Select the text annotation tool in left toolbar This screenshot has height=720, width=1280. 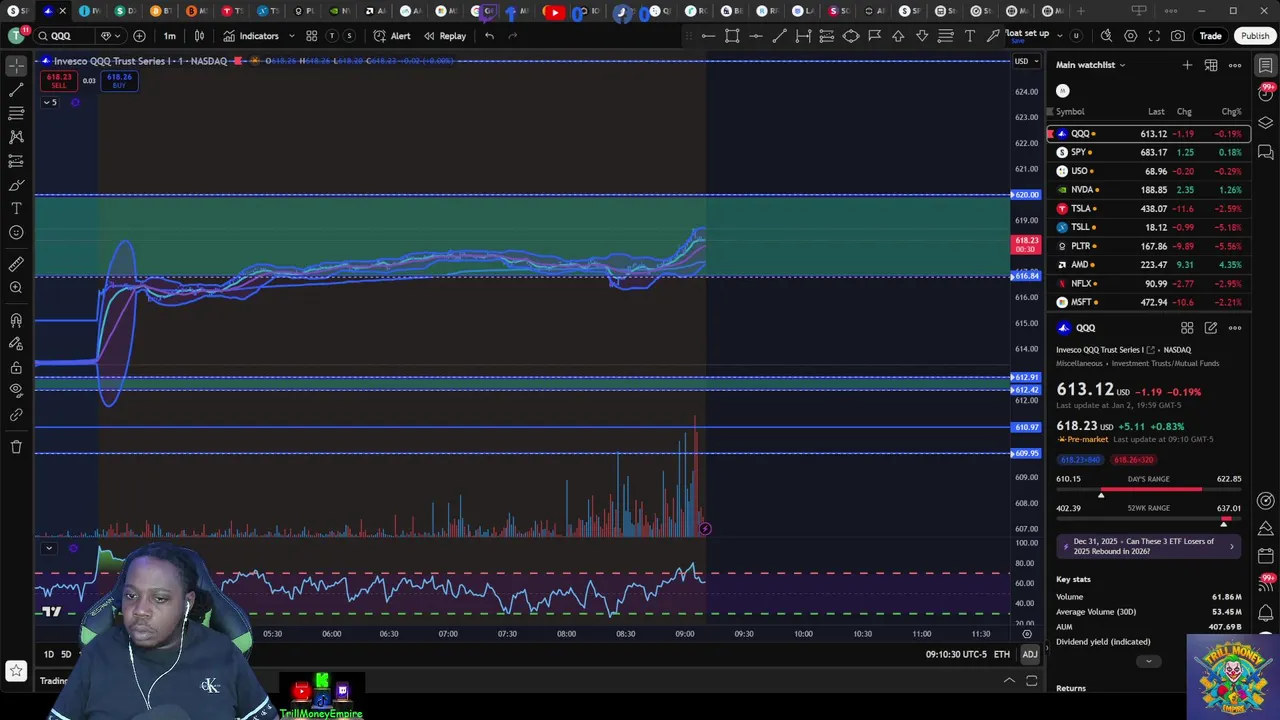16,208
